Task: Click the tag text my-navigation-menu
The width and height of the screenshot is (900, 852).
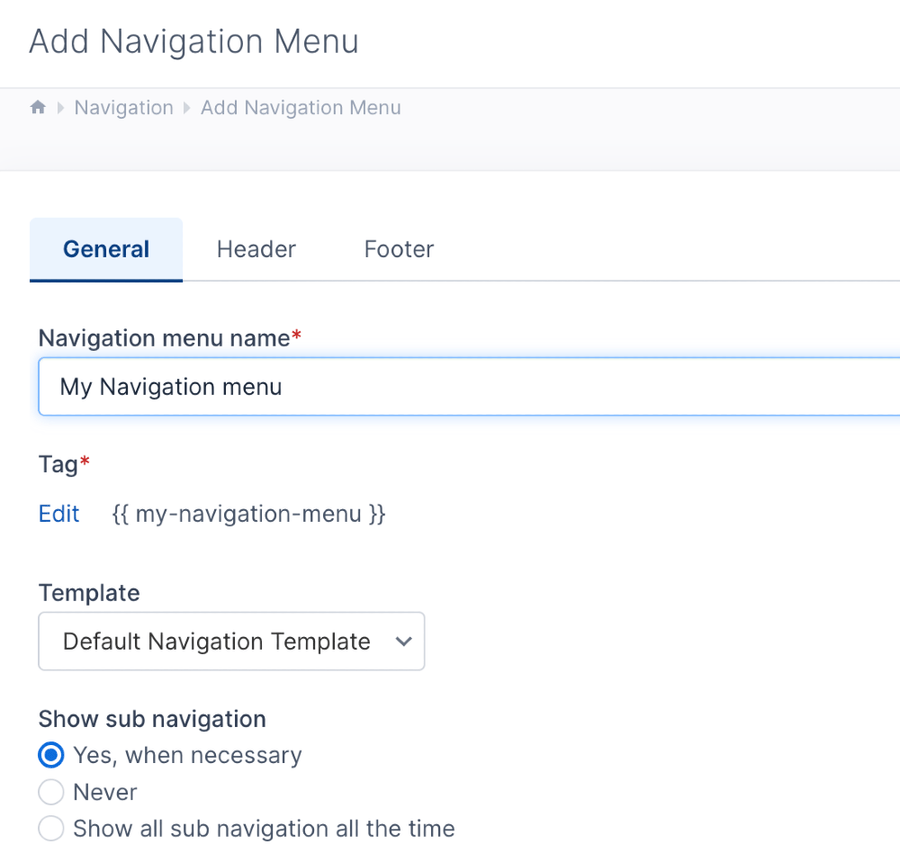Action: (x=247, y=513)
